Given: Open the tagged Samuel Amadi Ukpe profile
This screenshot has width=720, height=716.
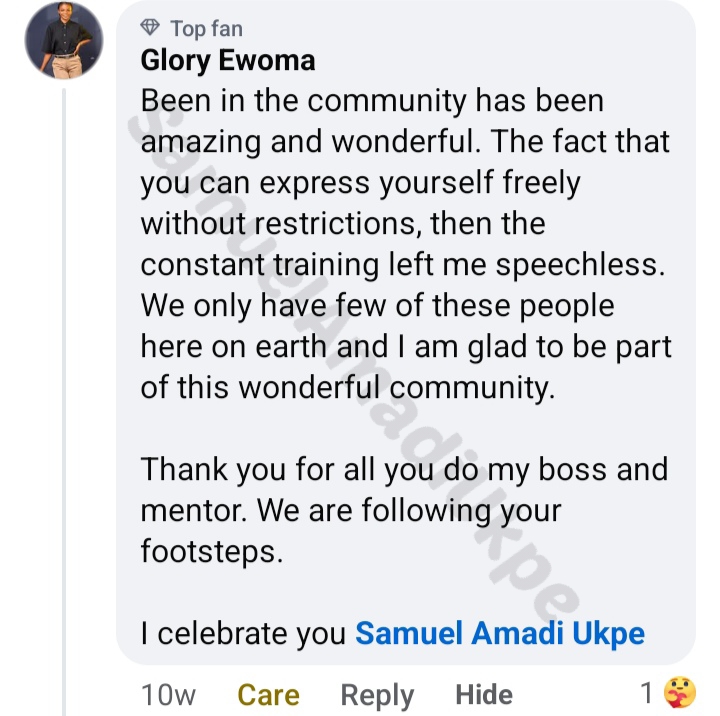Looking at the screenshot, I should (x=500, y=633).
